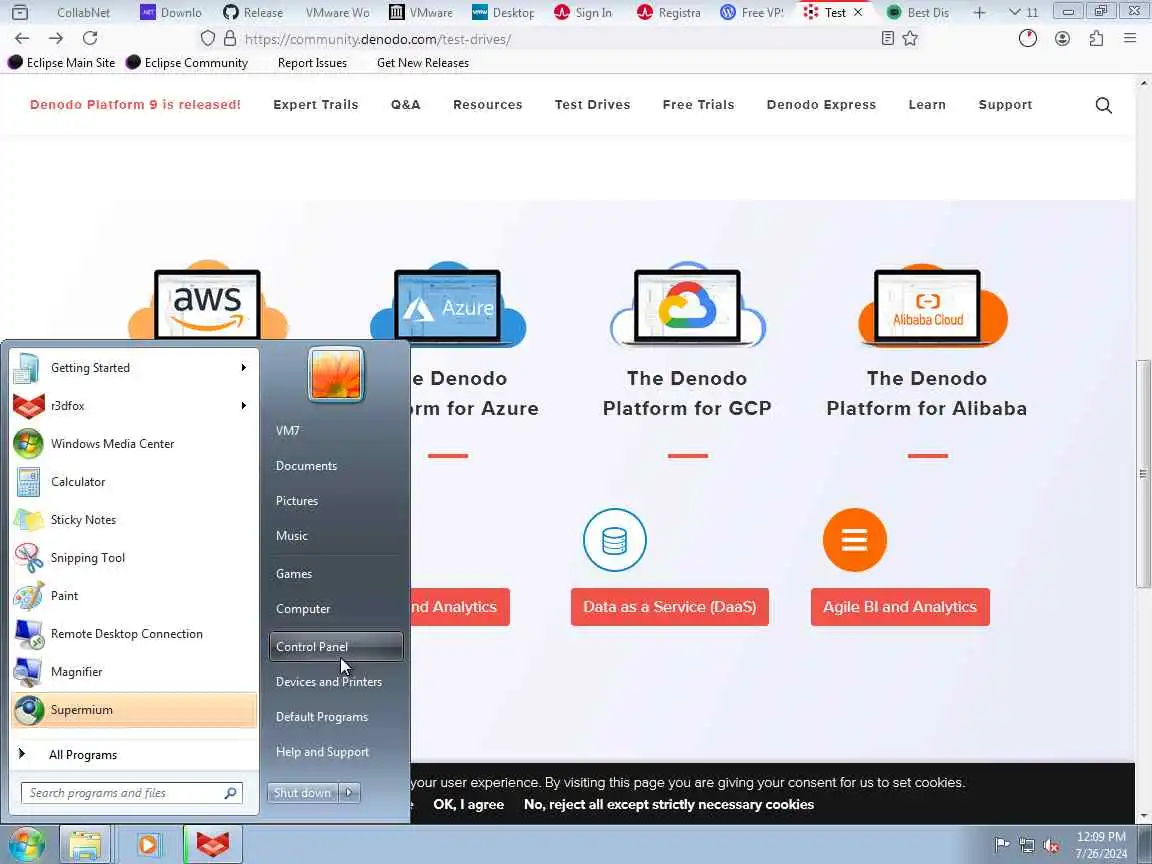This screenshot has height=864, width=1152.
Task: Open Windows Explorer from taskbar
Action: 84,844
